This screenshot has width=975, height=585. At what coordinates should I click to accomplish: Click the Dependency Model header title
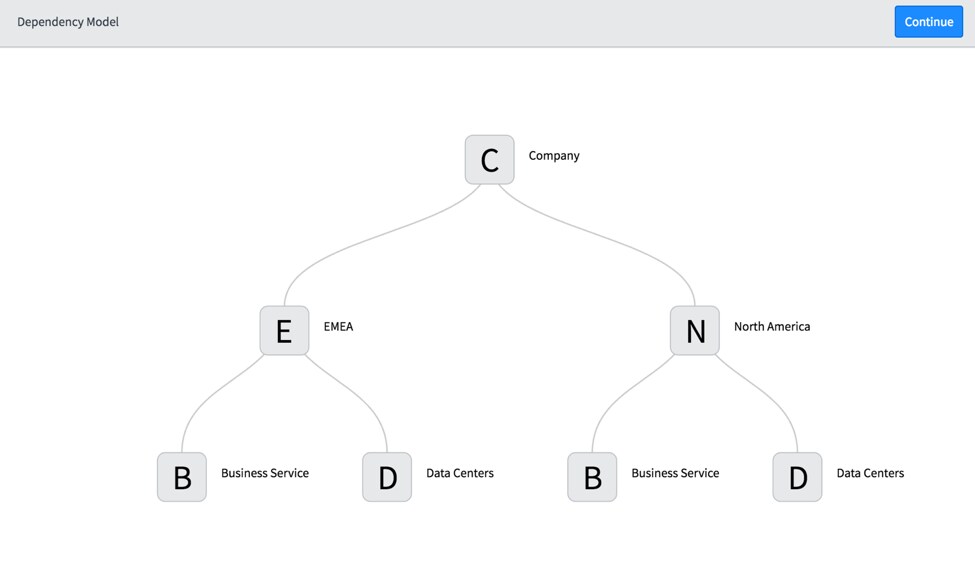pyautogui.click(x=68, y=22)
